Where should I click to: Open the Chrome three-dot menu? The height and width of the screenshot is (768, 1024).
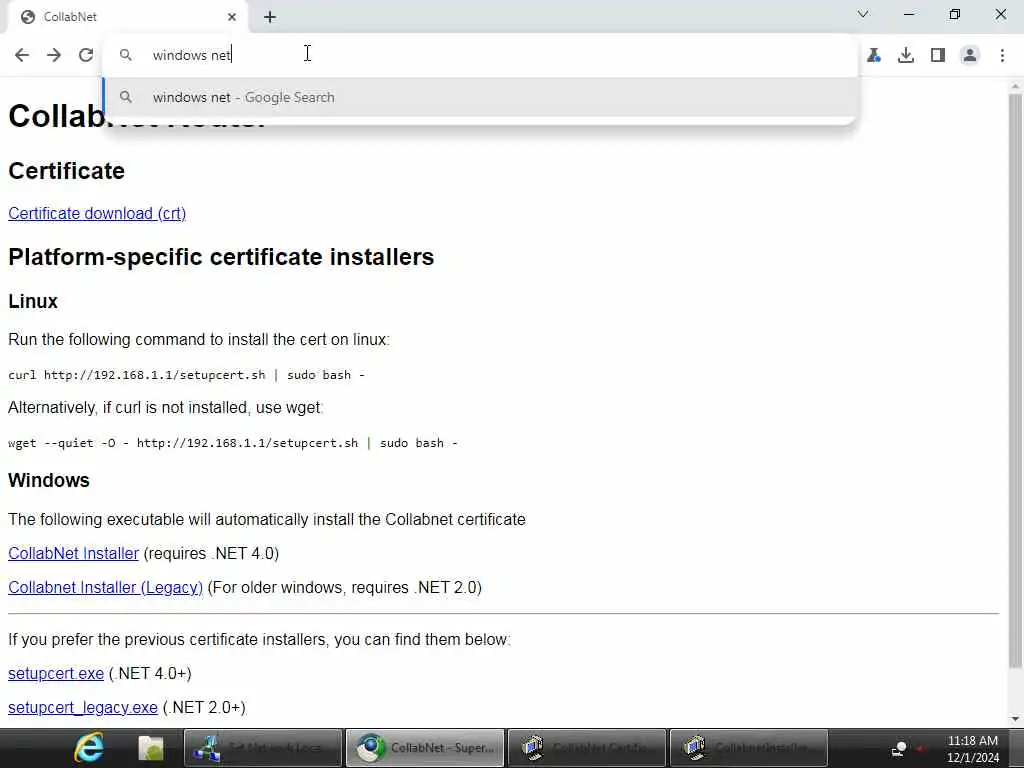pos(1002,56)
